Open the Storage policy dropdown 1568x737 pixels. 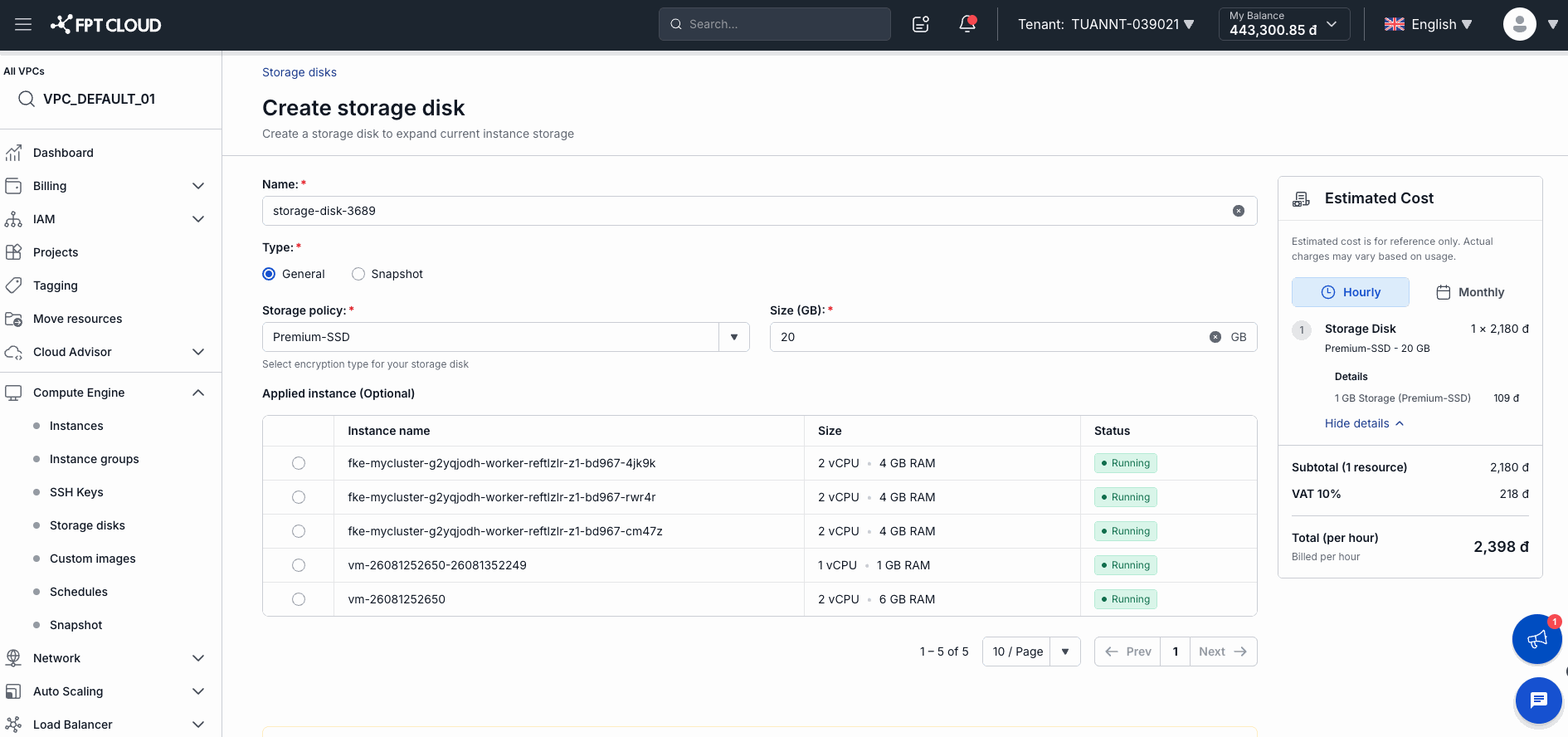(x=734, y=337)
